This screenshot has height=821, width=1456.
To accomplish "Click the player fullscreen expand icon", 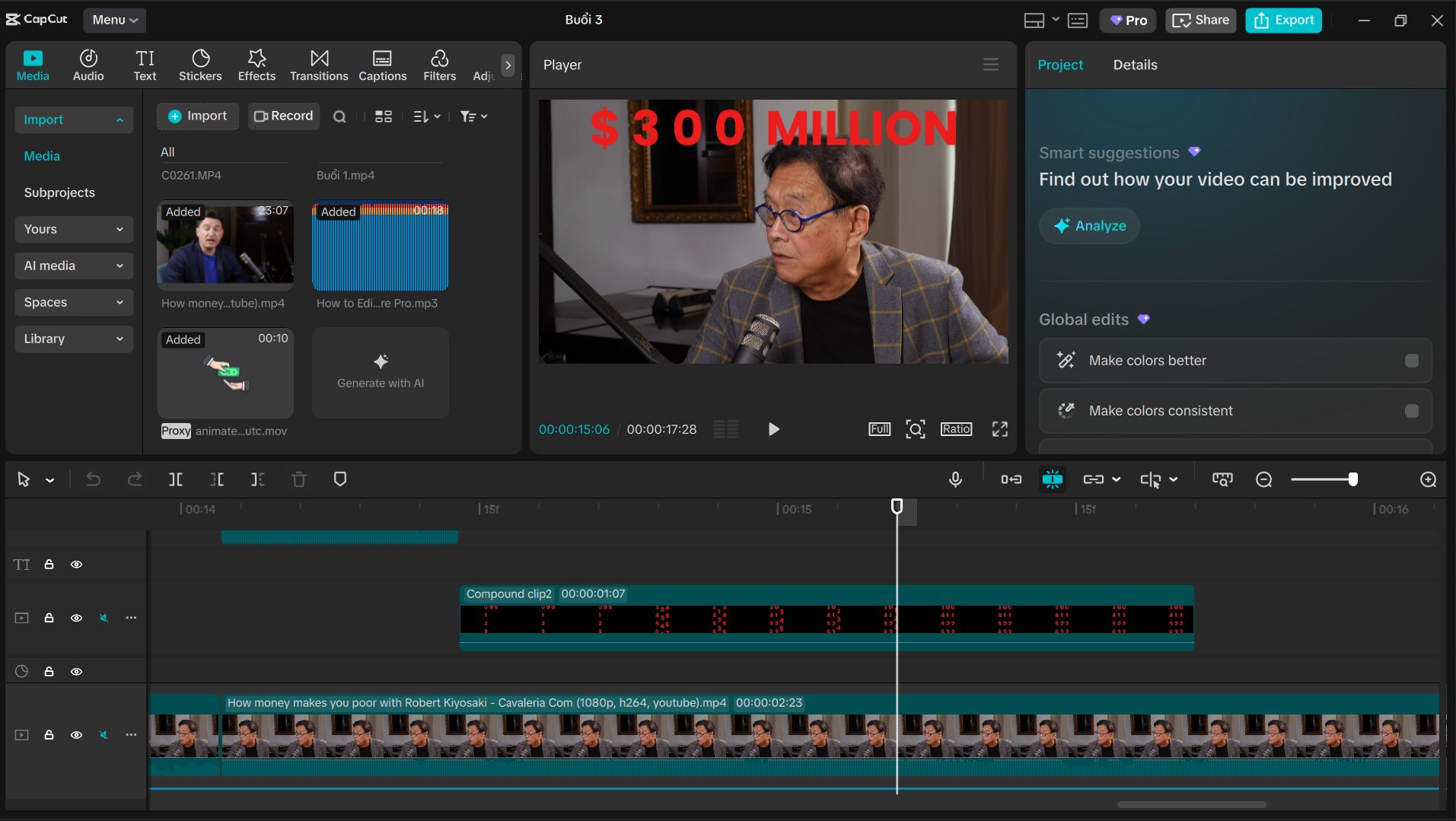I will tap(1000, 429).
